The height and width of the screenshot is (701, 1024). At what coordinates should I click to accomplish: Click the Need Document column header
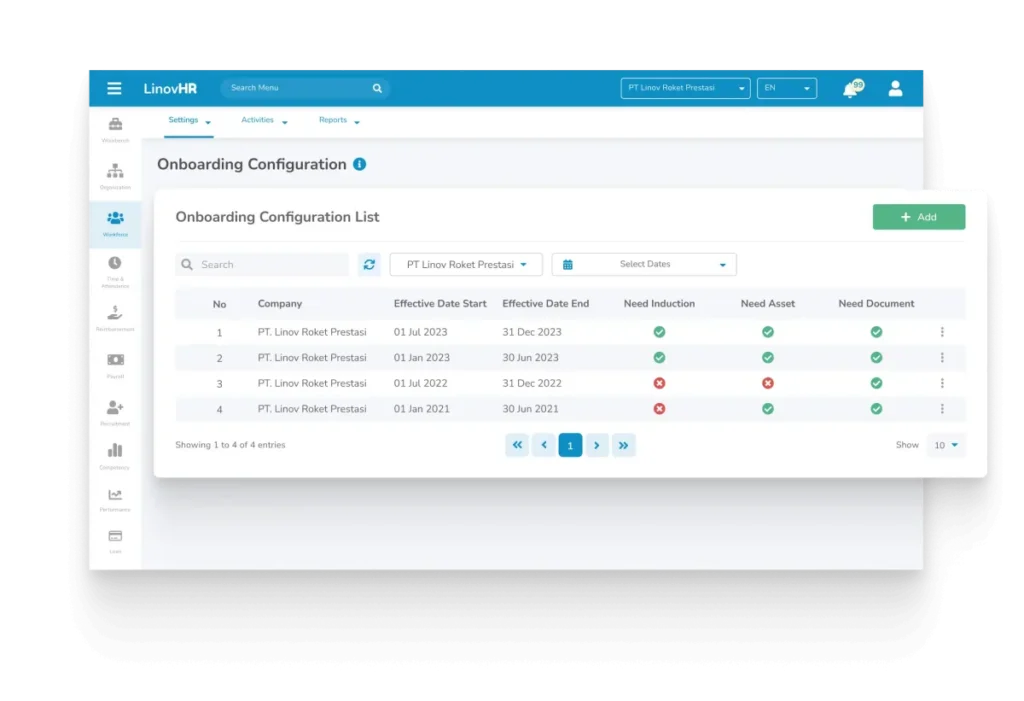pos(876,304)
